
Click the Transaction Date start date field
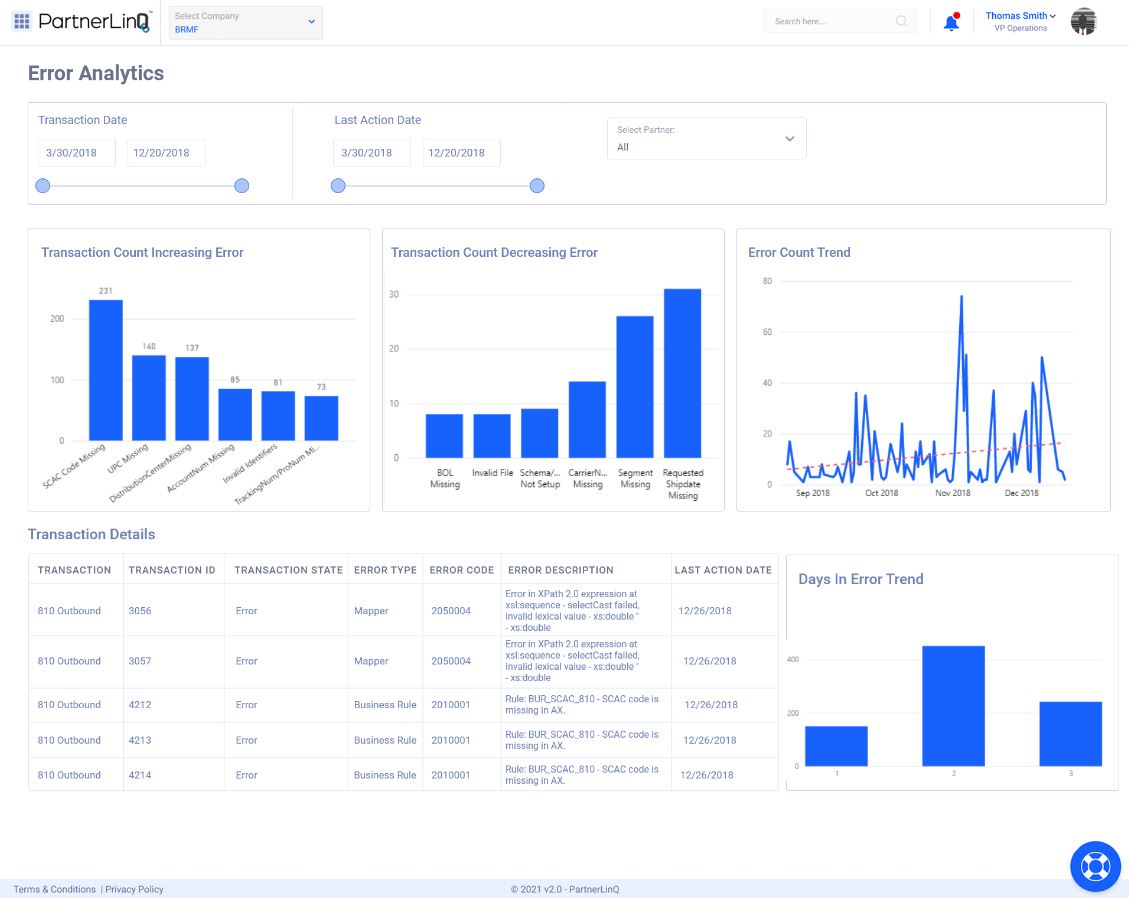point(77,153)
